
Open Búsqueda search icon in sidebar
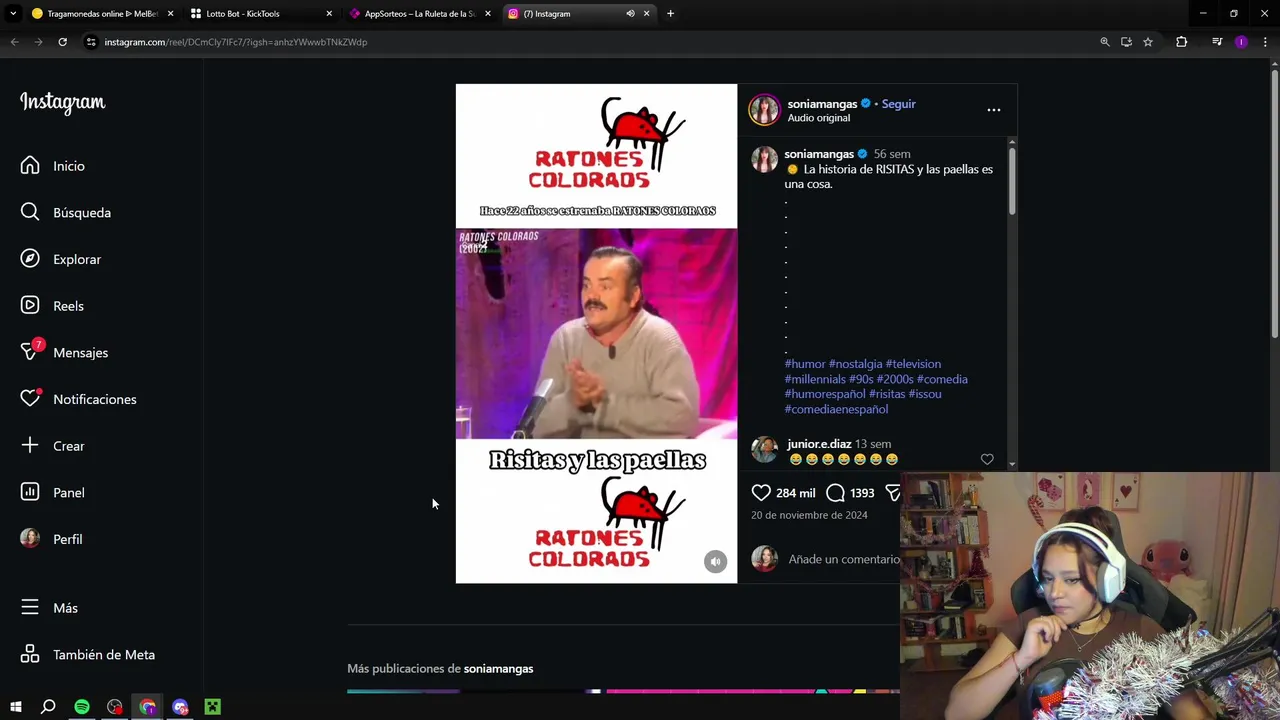(x=30, y=212)
